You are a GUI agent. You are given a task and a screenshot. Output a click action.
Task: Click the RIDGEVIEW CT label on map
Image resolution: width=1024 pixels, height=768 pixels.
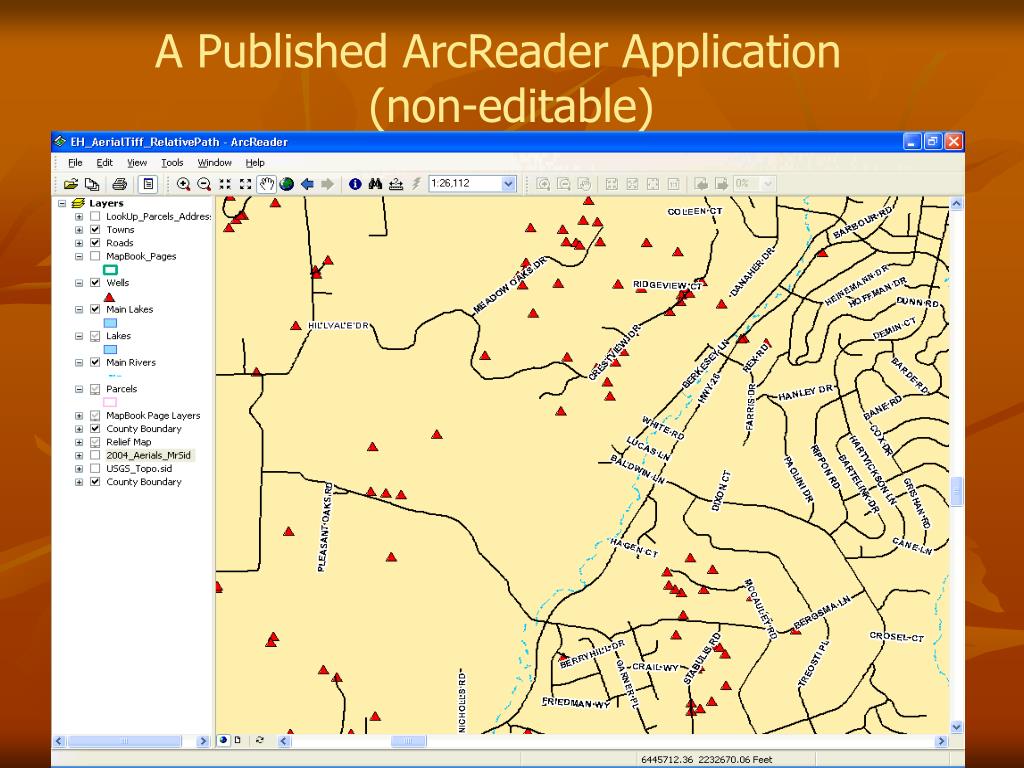coord(667,285)
